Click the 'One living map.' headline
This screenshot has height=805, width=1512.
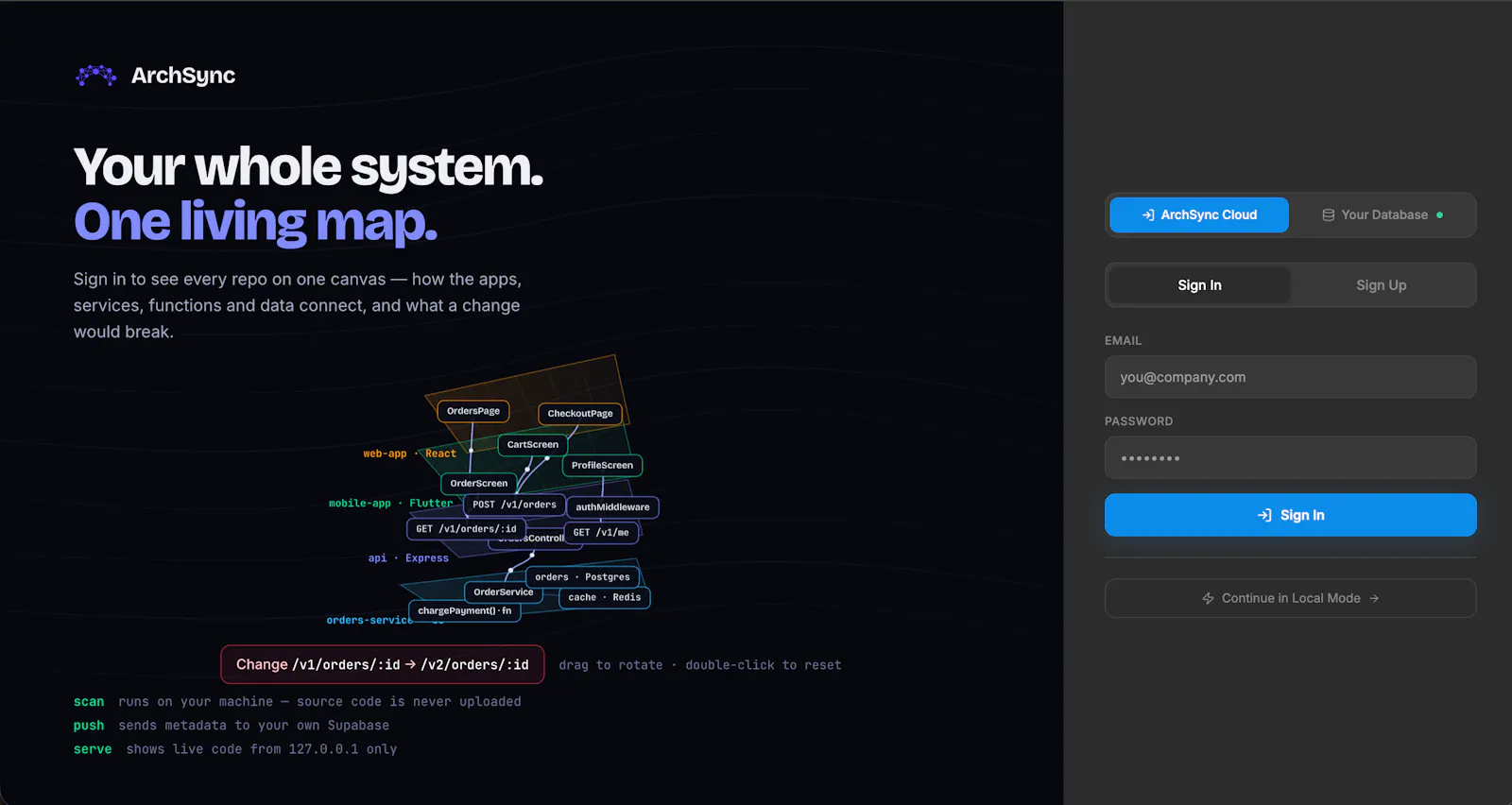point(255,222)
